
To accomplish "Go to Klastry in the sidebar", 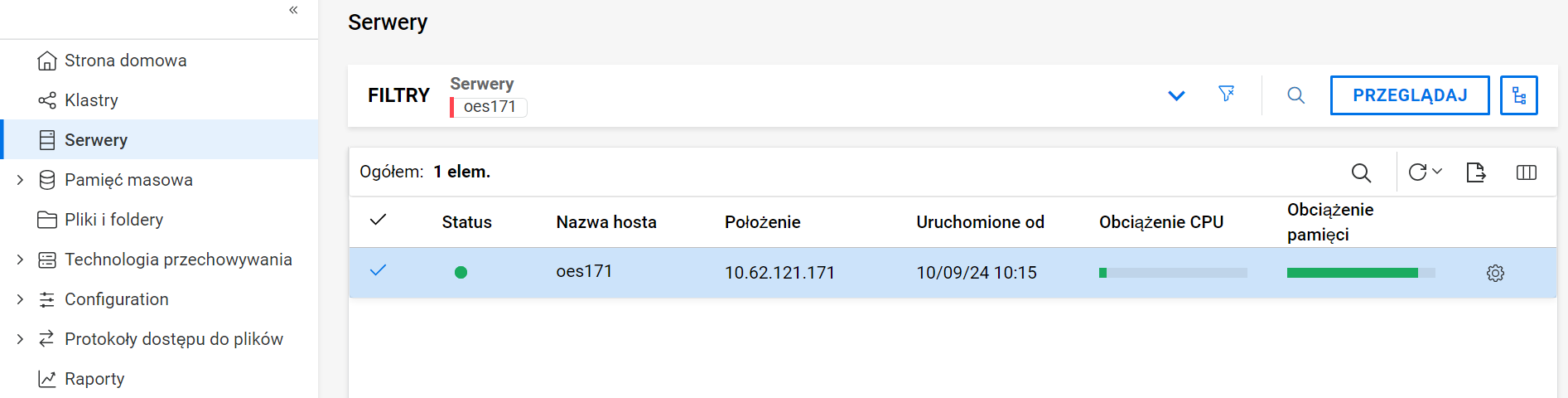I will [91, 100].
